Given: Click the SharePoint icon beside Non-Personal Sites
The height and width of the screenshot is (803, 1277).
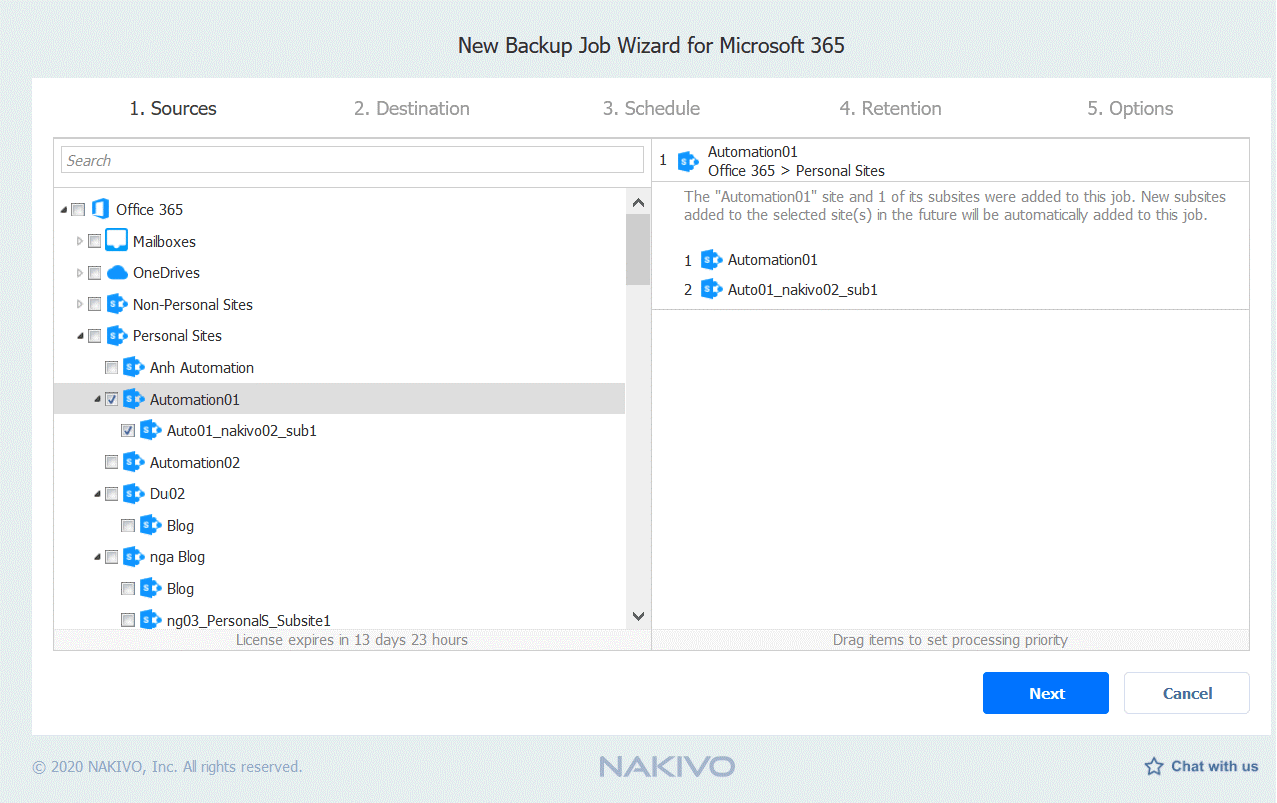Looking at the screenshot, I should pos(117,304).
